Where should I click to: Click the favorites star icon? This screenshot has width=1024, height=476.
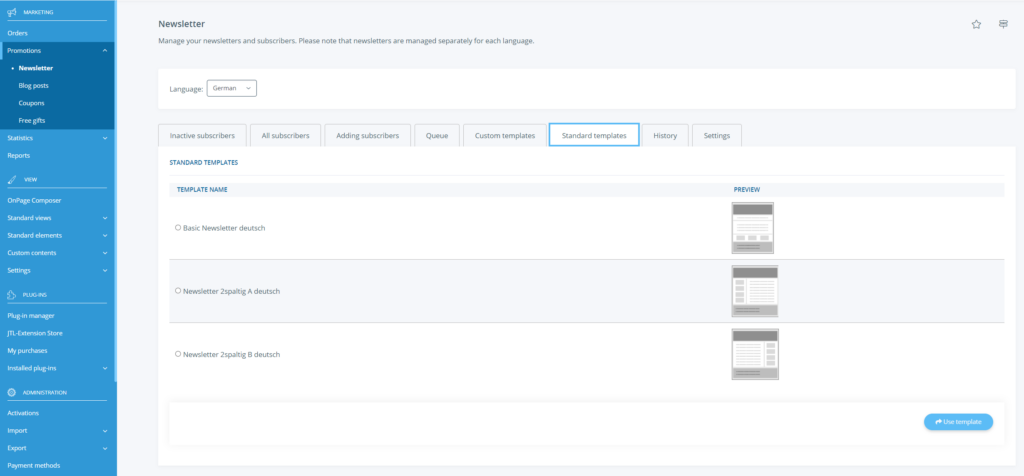click(x=976, y=25)
